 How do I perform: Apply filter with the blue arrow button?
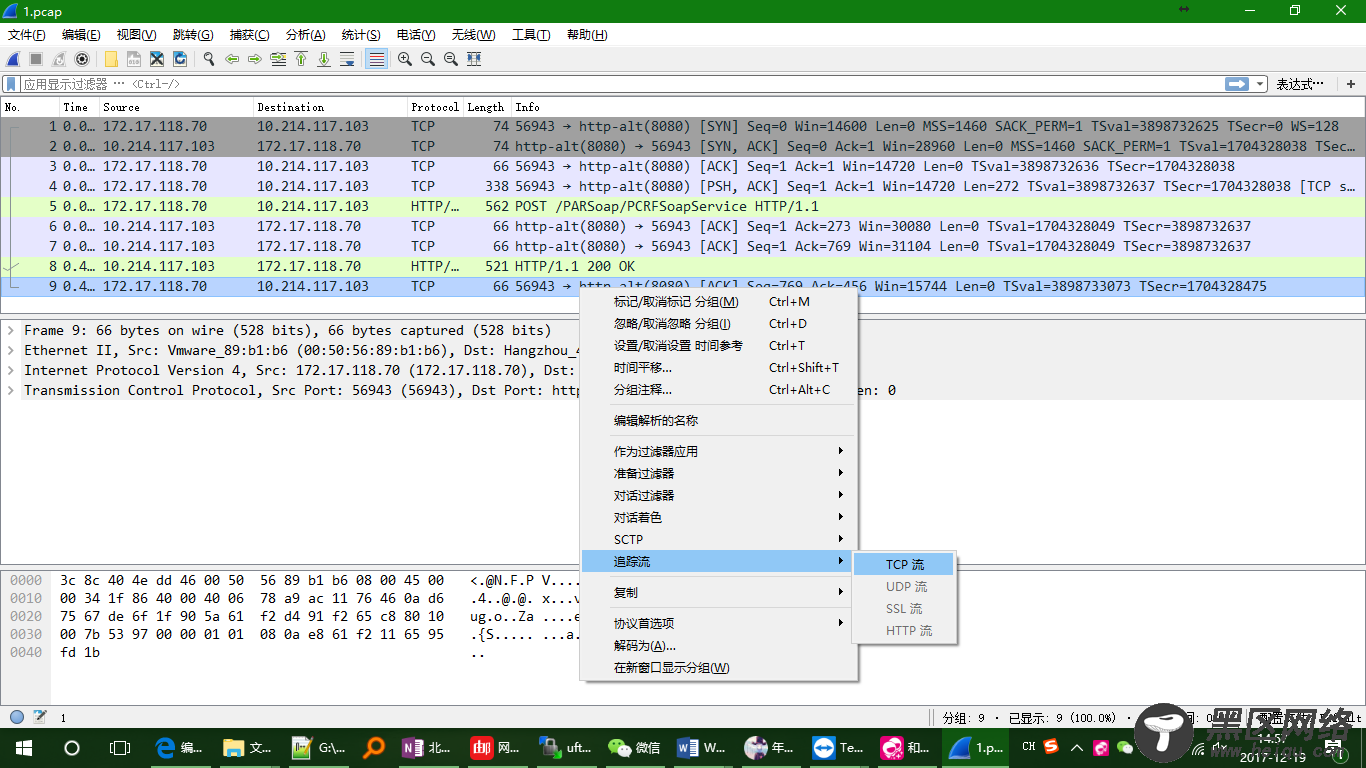1238,84
